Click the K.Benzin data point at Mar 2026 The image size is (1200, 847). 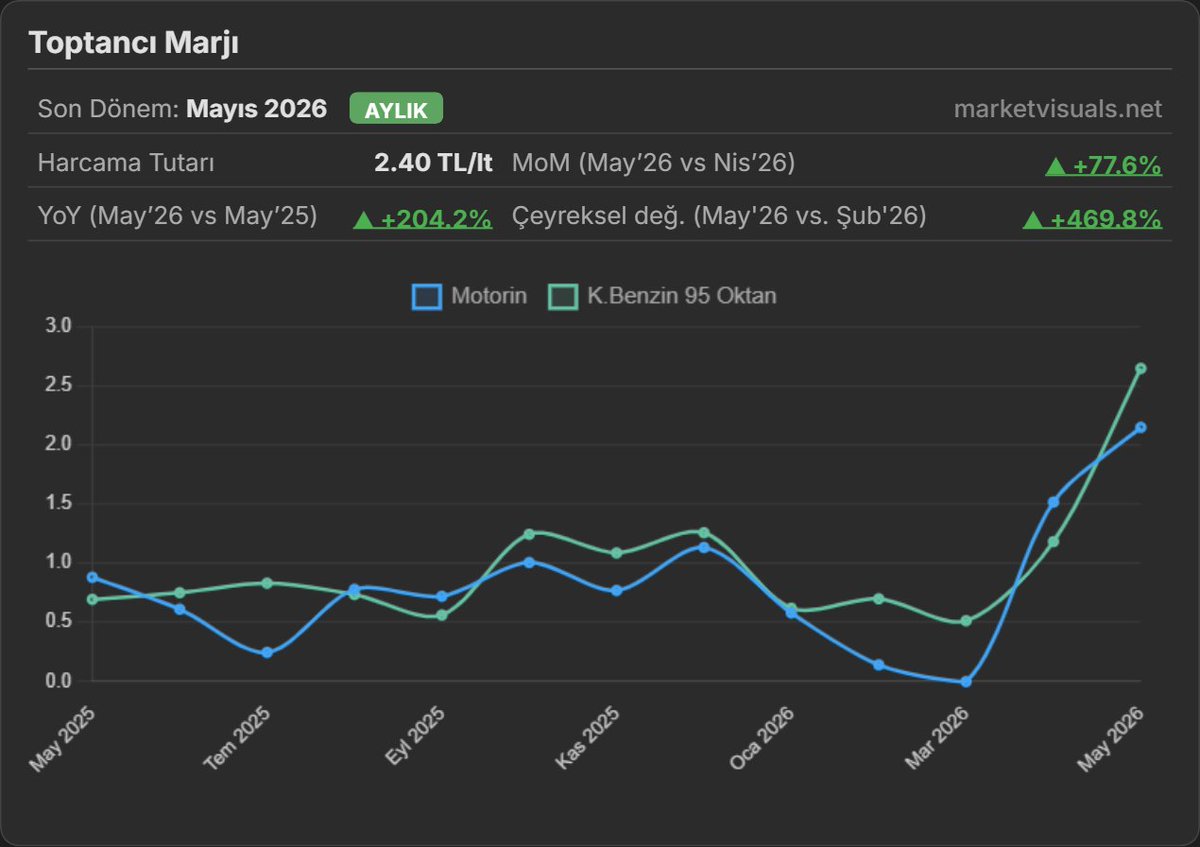[x=965, y=621]
